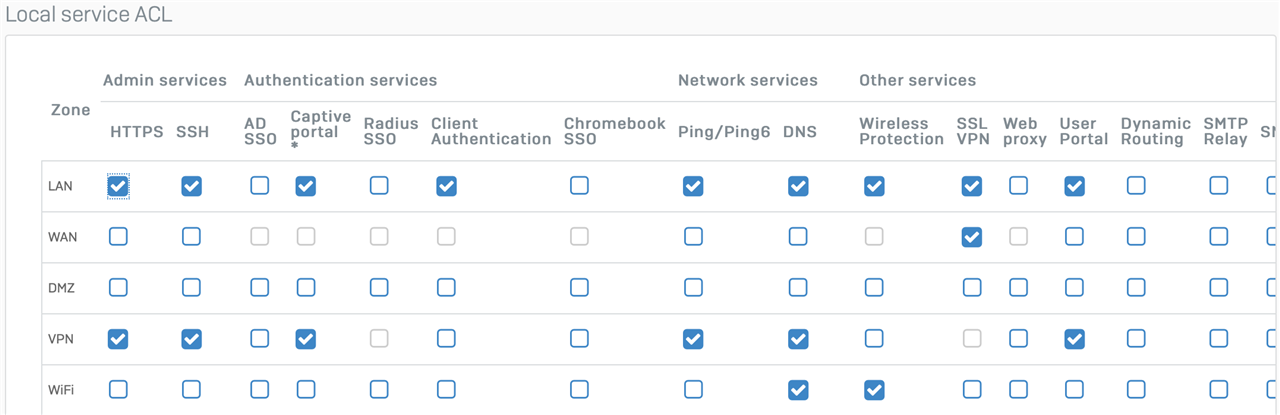The height and width of the screenshot is (415, 1280).
Task: Uncheck HTTPS for the LAN zone
Action: click(x=118, y=186)
